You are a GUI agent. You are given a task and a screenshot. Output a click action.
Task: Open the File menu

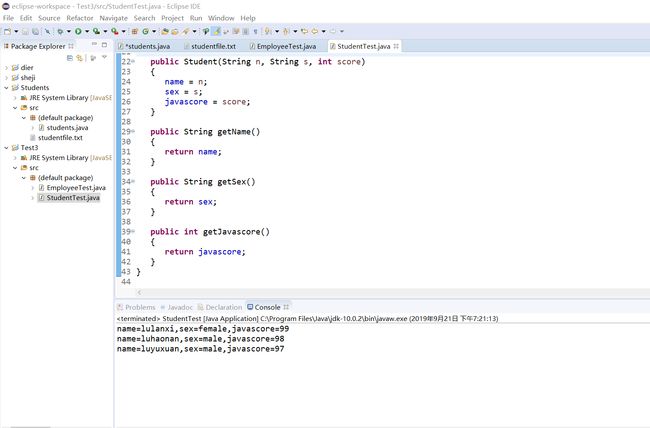point(8,18)
